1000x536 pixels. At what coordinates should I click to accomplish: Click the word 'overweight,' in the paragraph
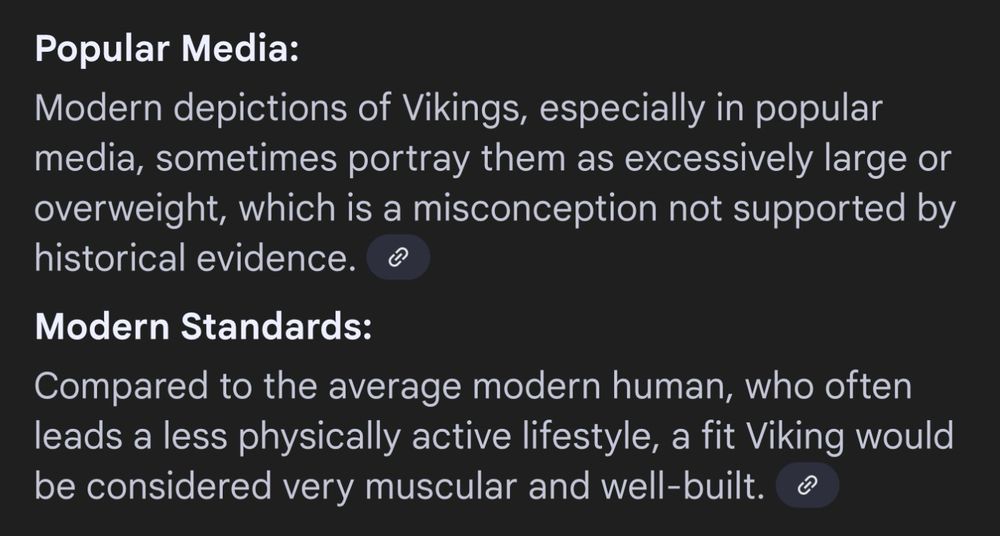click(x=131, y=208)
